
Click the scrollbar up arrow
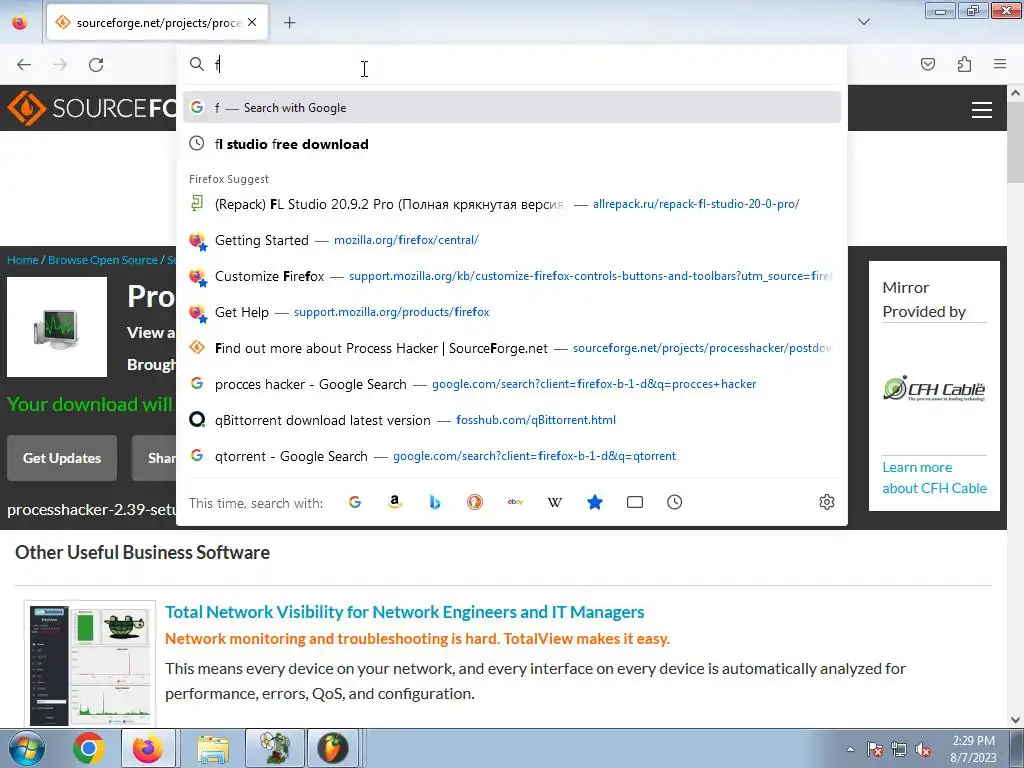click(x=1016, y=93)
